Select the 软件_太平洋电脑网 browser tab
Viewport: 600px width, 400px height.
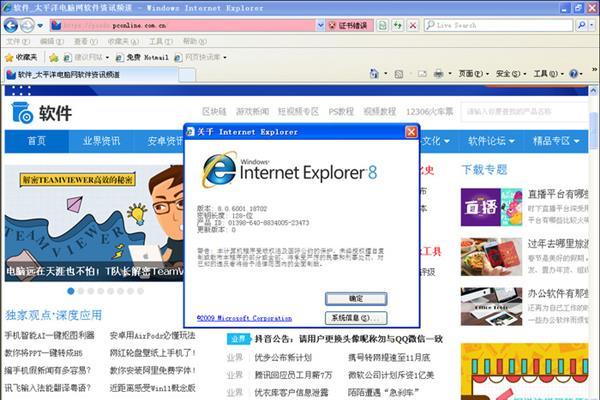pos(91,74)
